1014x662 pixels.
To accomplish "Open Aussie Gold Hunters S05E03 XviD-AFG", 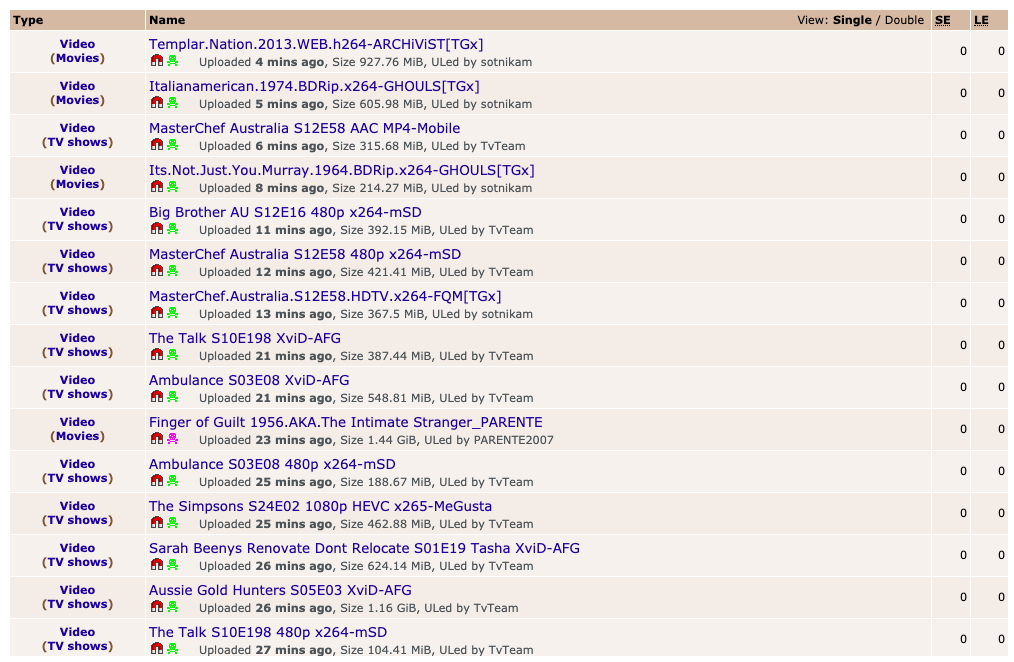I will click(x=280, y=590).
